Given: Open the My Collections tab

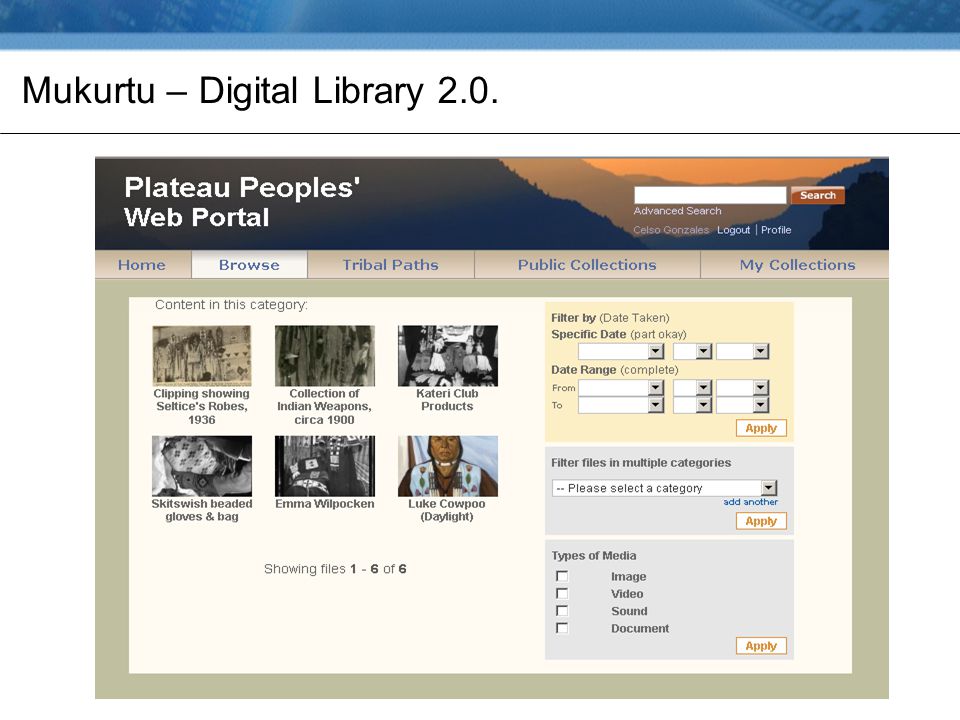Looking at the screenshot, I should pos(797,264).
